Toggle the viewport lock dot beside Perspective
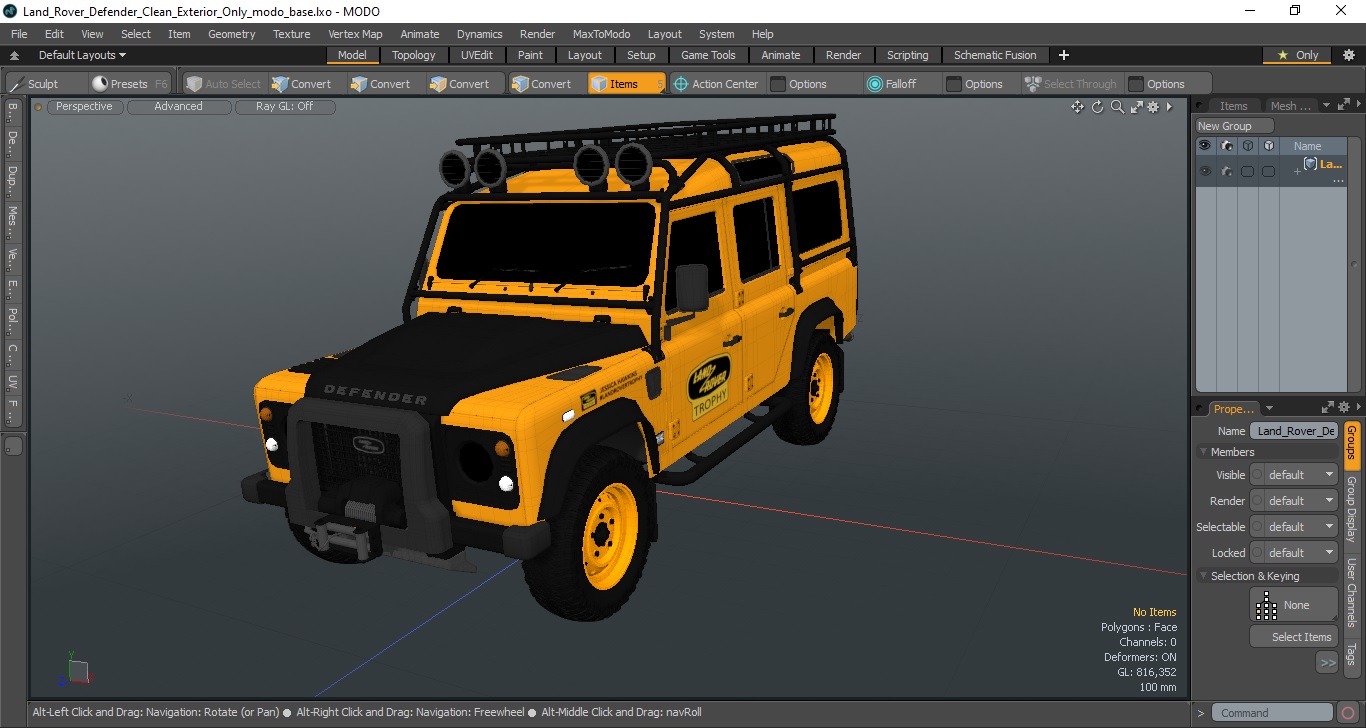Image resolution: width=1366 pixels, height=728 pixels. coord(39,107)
